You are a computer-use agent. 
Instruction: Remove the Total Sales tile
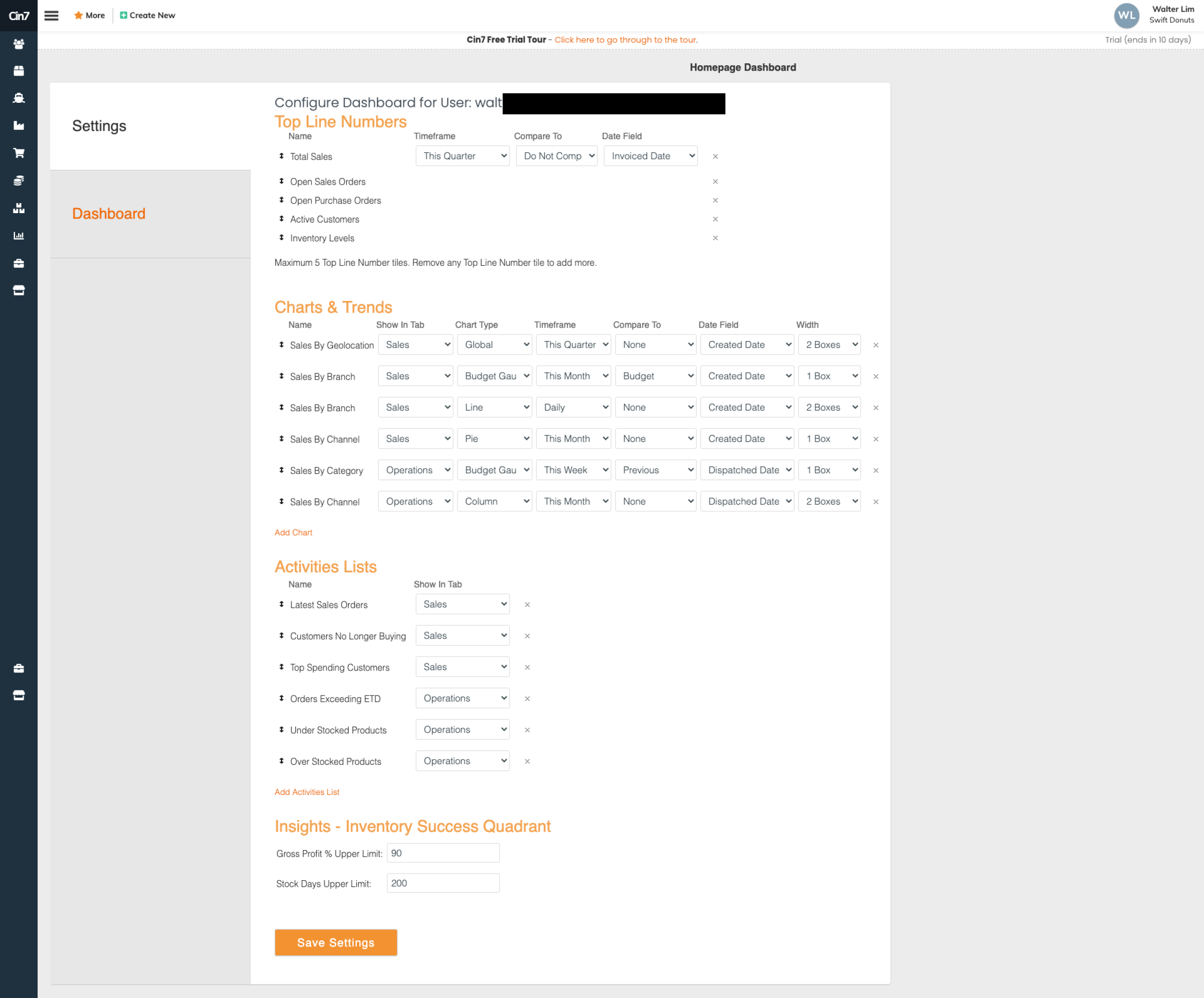click(x=715, y=156)
